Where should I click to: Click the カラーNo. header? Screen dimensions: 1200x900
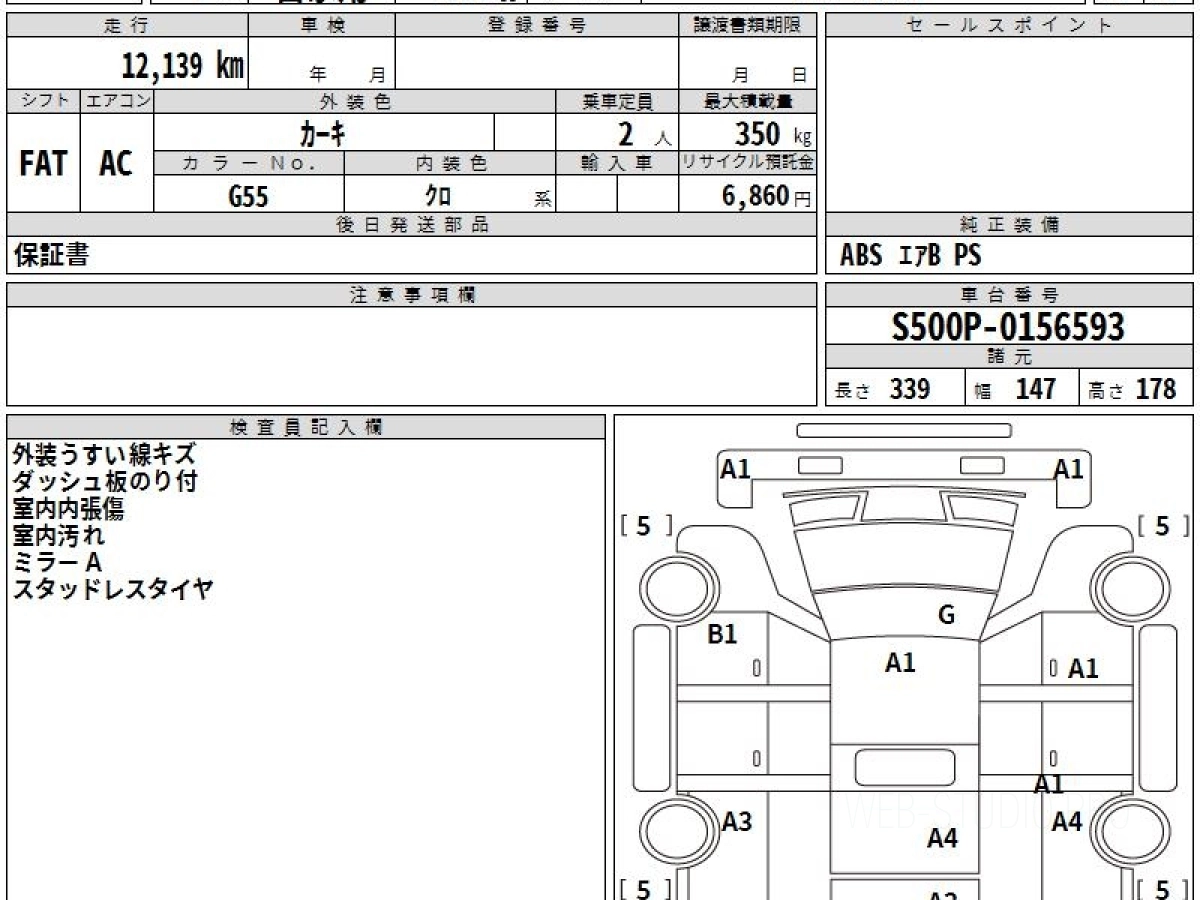point(249,163)
